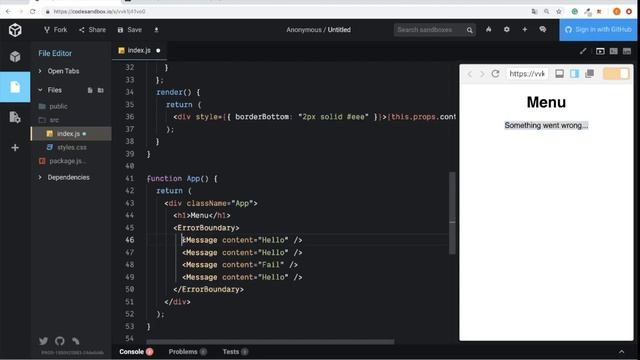Toggle preview console icon
The height and width of the screenshot is (360, 640).
[560, 73]
